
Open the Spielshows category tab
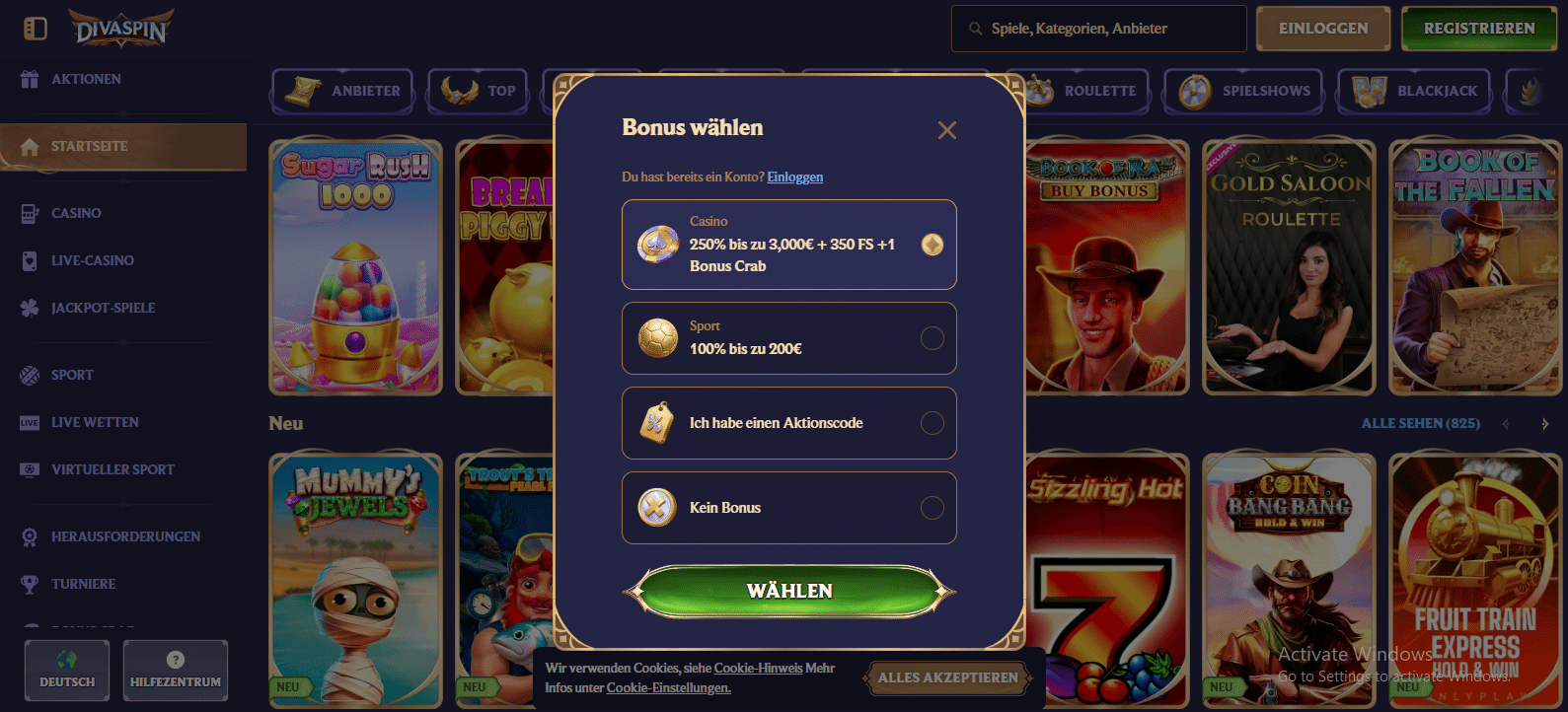[1244, 91]
